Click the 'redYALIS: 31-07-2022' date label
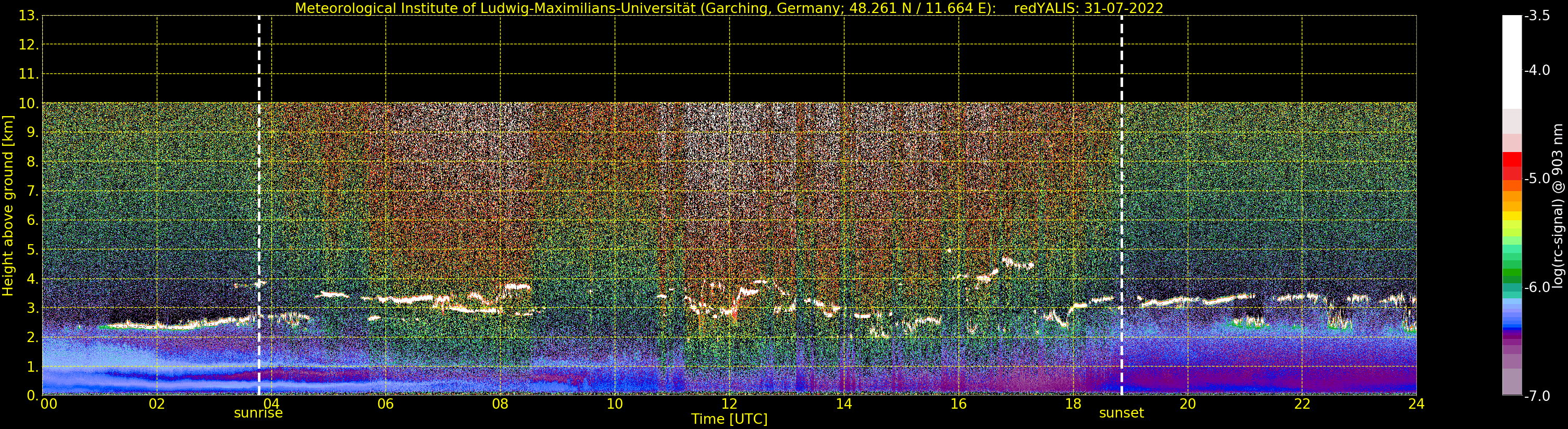 (x=1089, y=8)
